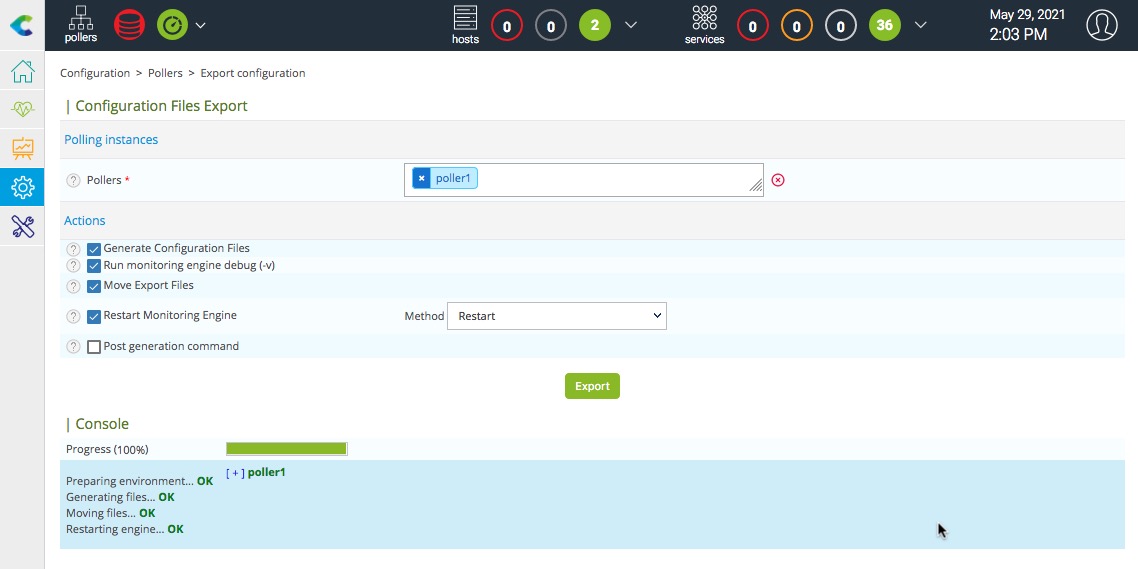Click the green Export button
The height and width of the screenshot is (569, 1138).
tap(592, 386)
